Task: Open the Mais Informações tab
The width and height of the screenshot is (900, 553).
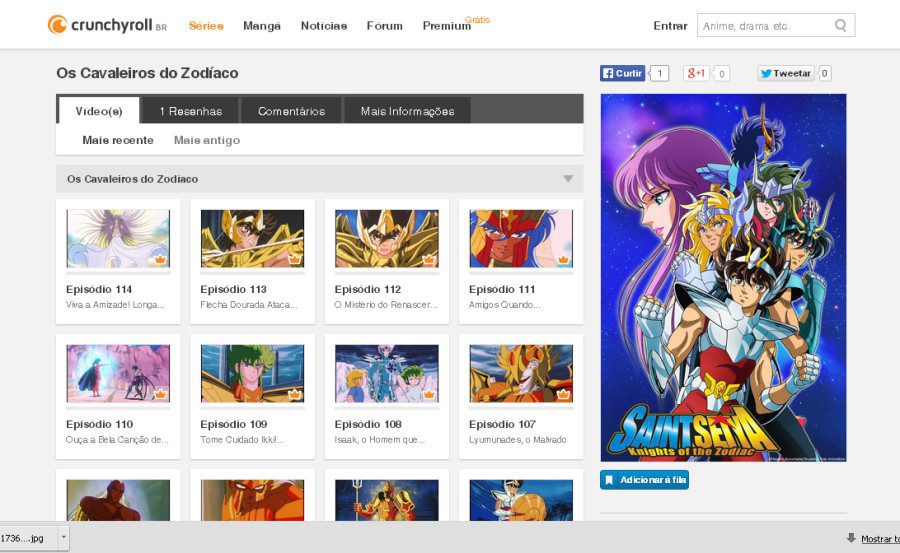Action: (407, 111)
